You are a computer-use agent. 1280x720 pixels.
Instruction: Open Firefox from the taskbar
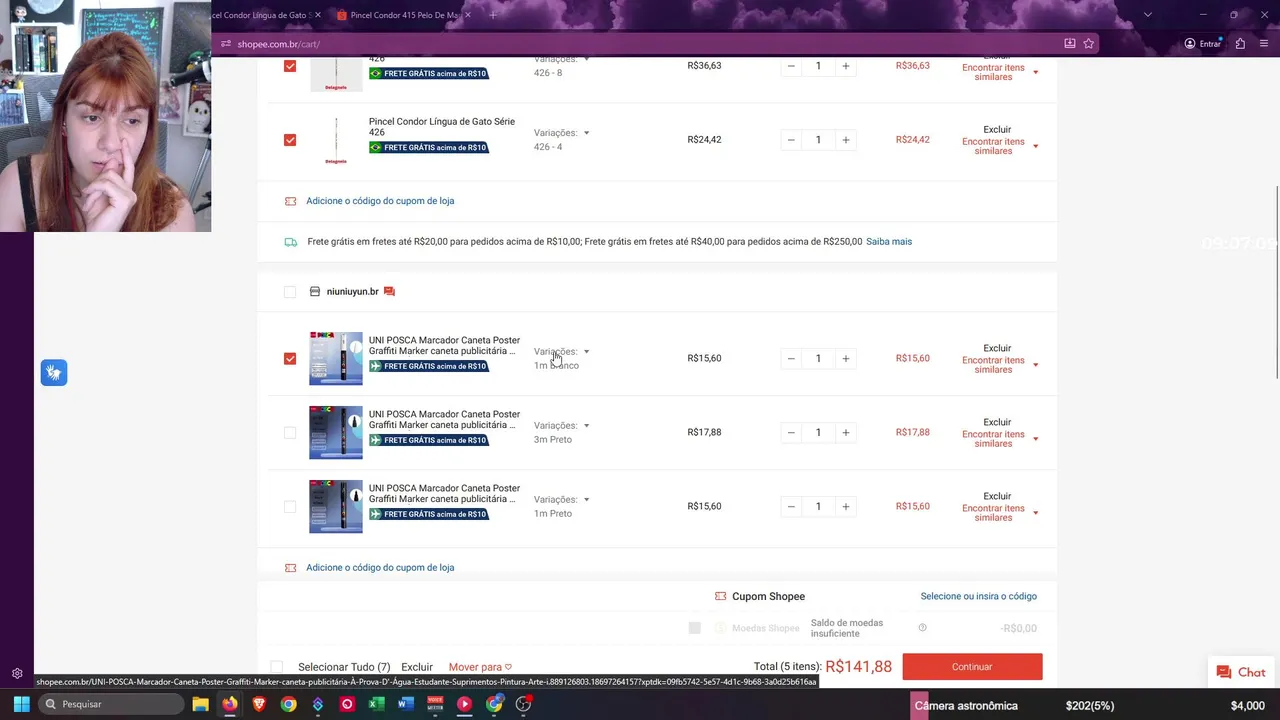click(230, 704)
